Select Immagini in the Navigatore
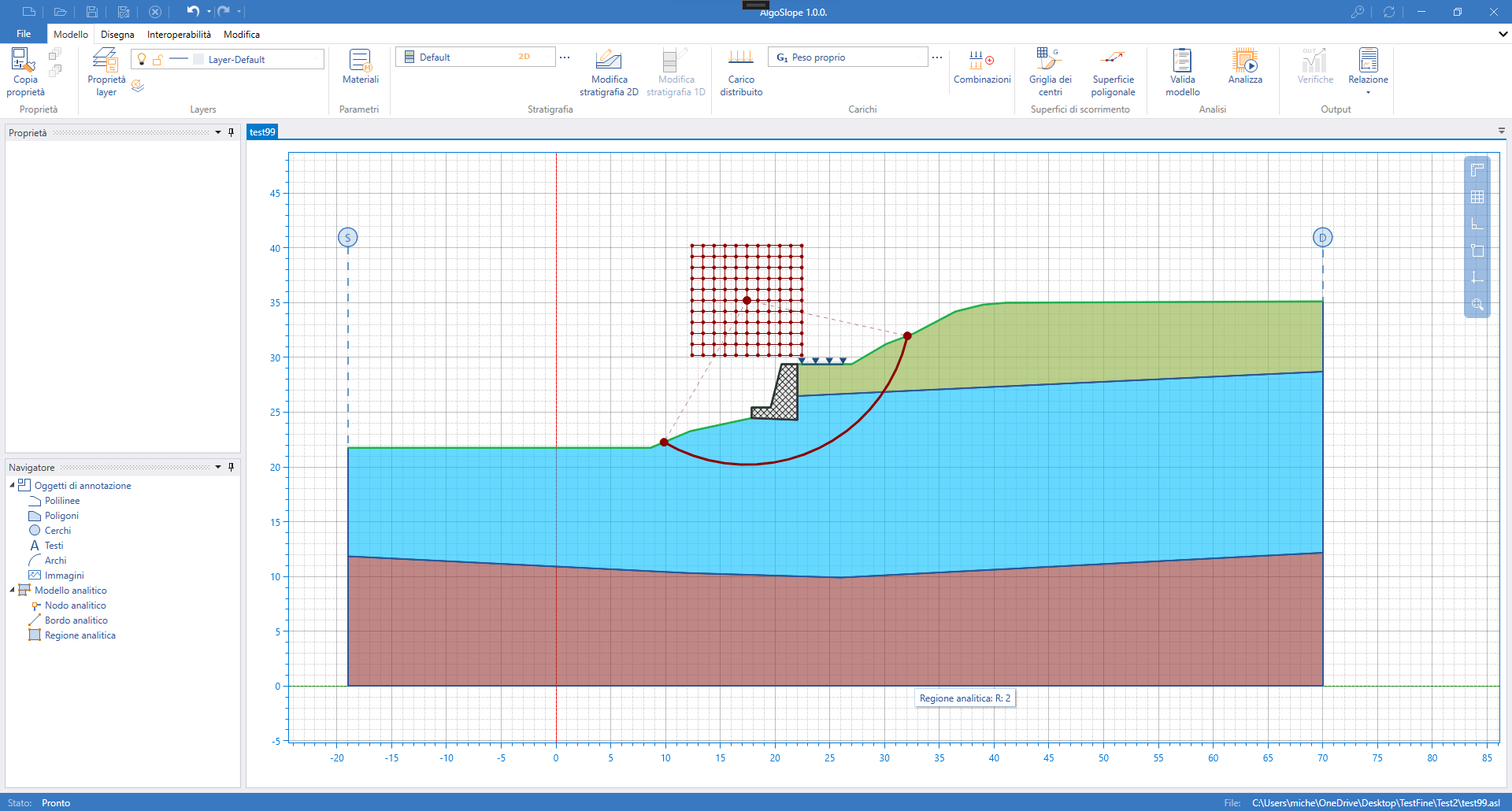The width and height of the screenshot is (1512, 811). (64, 575)
